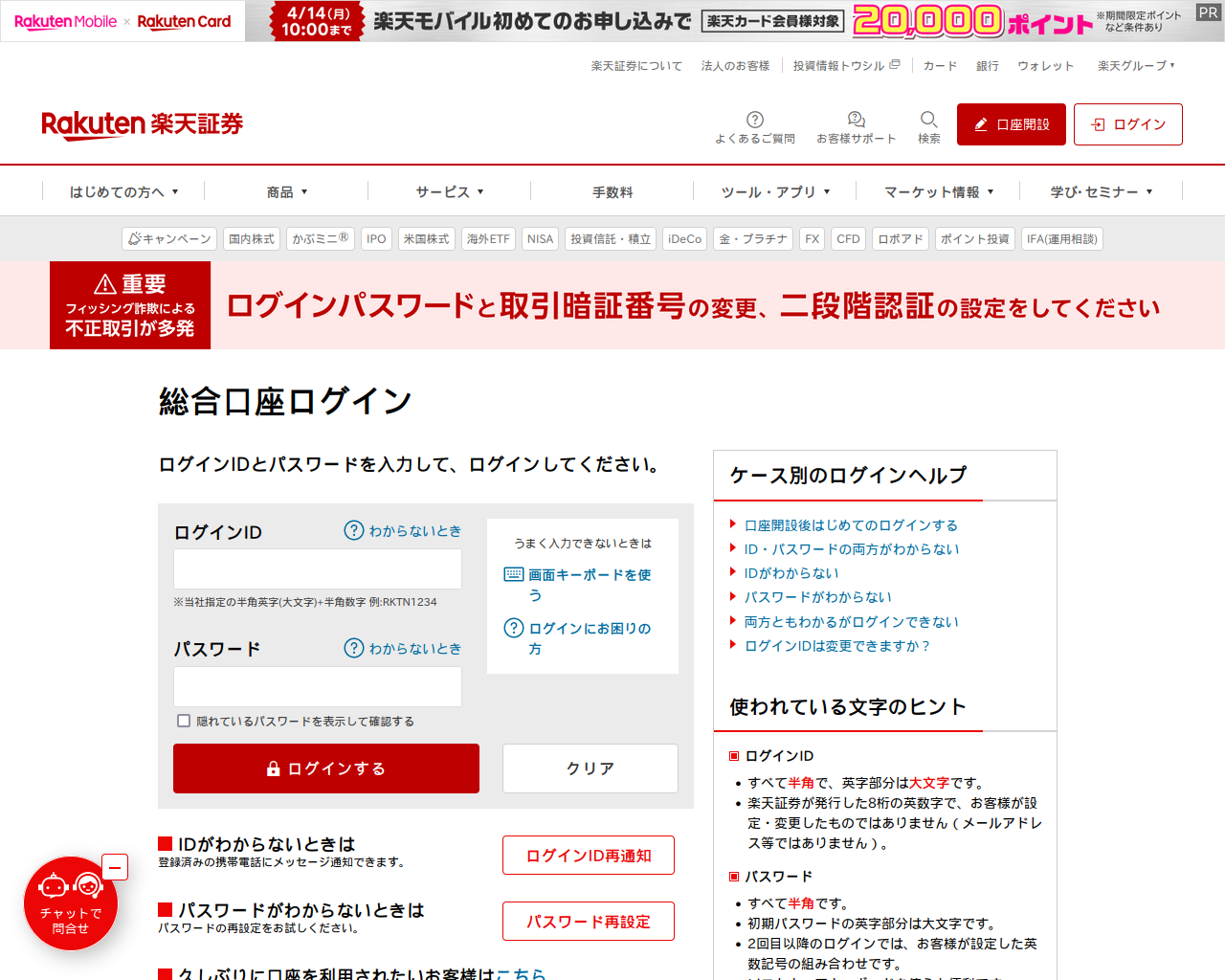Image resolution: width=1225 pixels, height=980 pixels.
Task: Expand マーケット情報 menu
Action: point(939,191)
